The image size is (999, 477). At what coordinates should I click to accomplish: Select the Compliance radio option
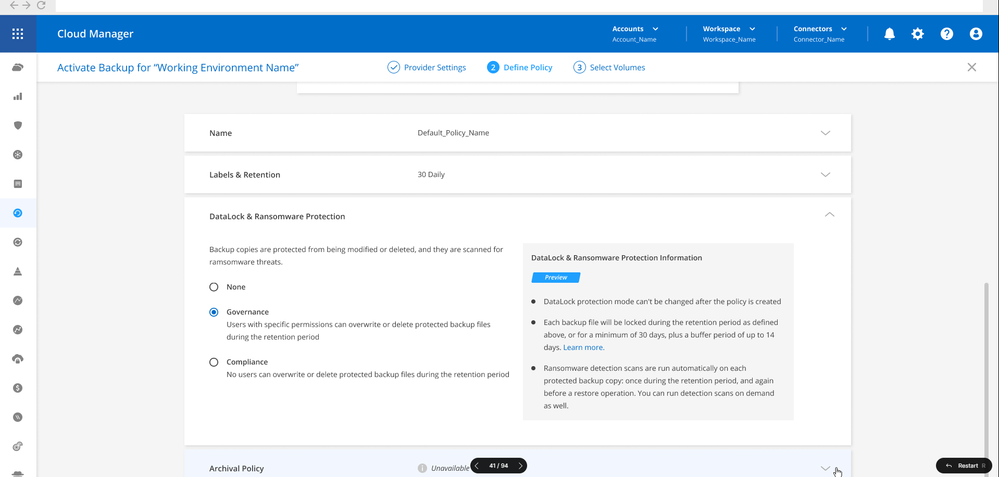pos(214,362)
